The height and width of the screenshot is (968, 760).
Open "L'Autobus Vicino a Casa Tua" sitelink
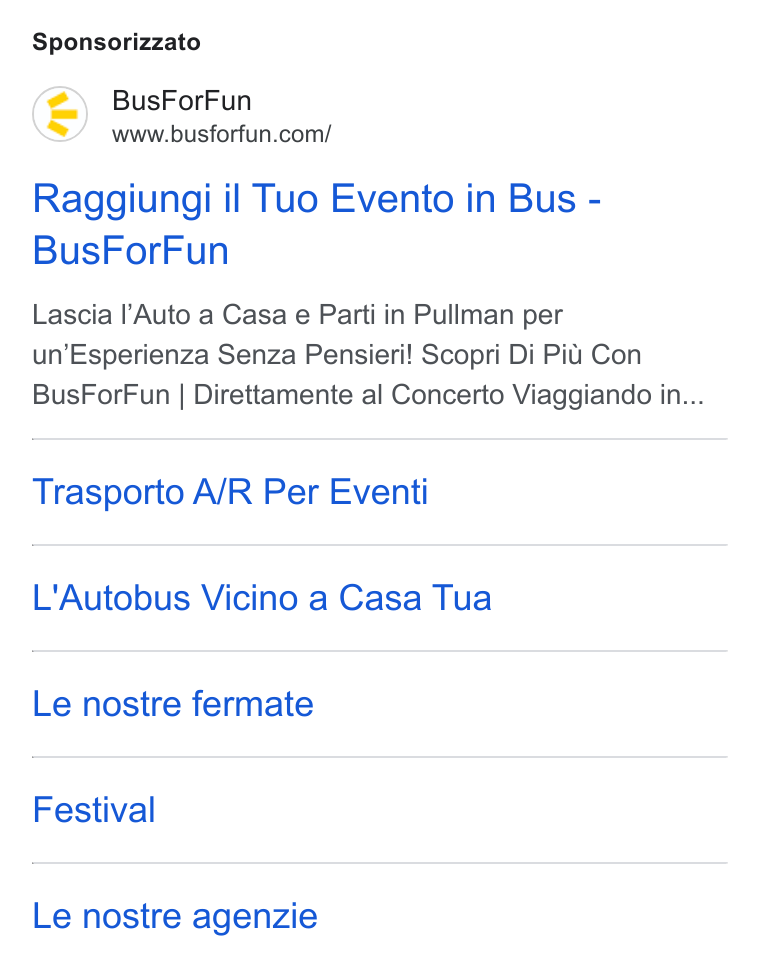262,598
